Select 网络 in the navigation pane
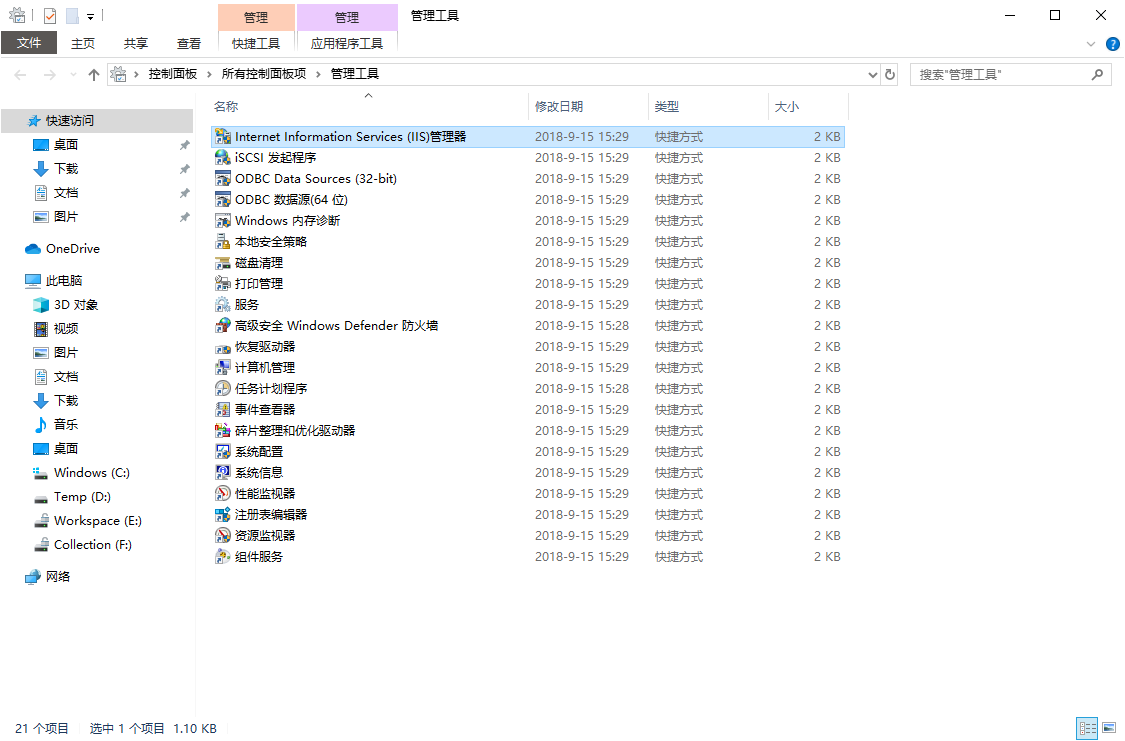 pyautogui.click(x=57, y=577)
